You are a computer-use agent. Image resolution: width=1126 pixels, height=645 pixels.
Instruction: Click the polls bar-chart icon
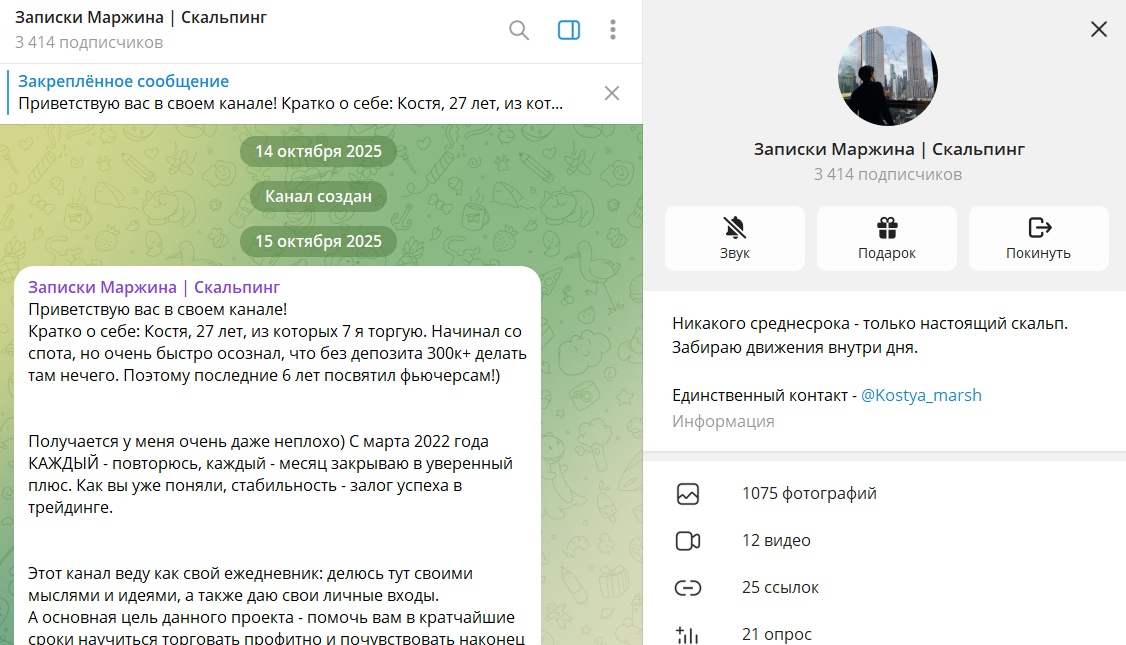pos(687,635)
